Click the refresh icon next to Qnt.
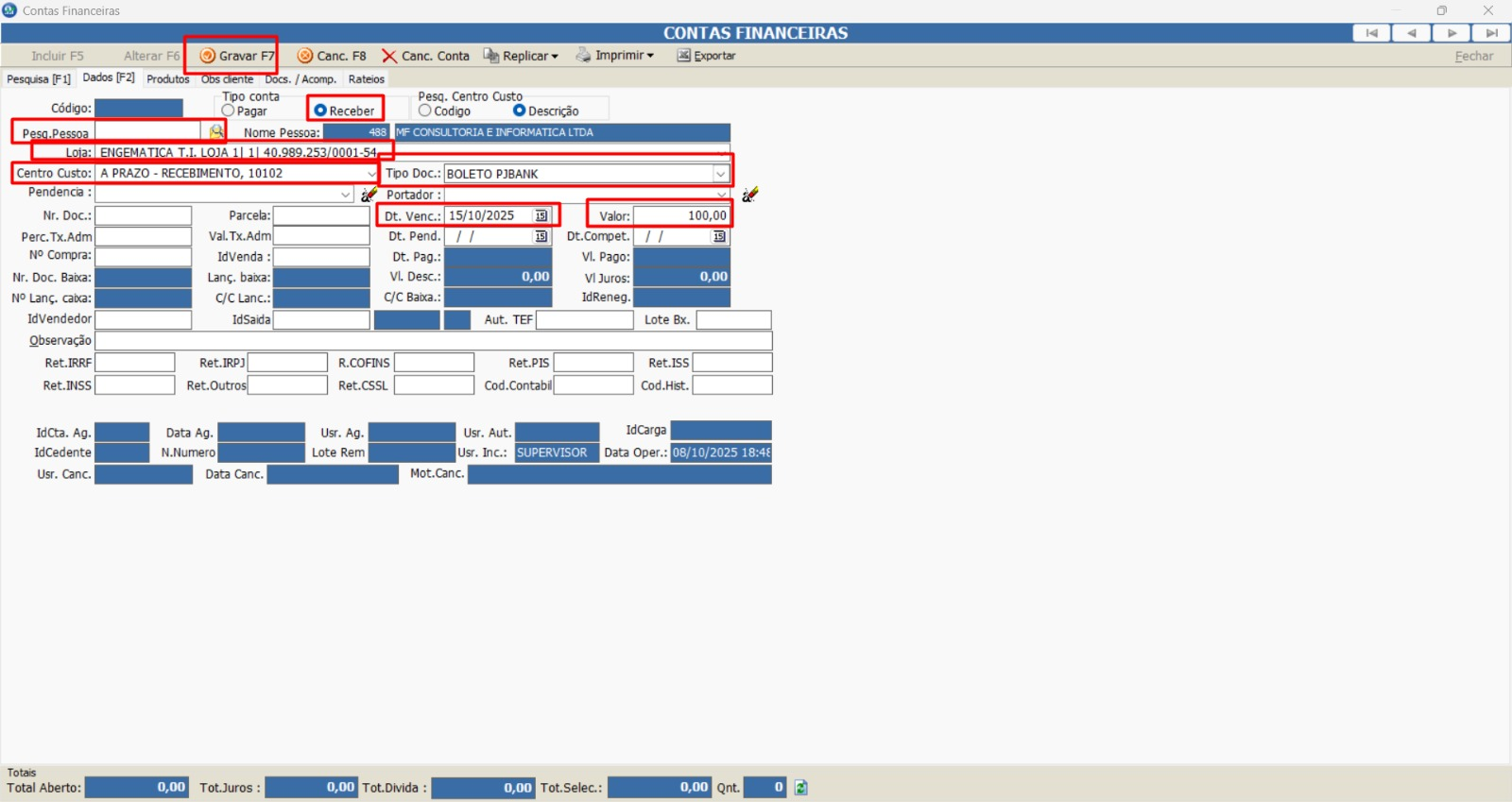This screenshot has width=1512, height=802. pyautogui.click(x=800, y=787)
